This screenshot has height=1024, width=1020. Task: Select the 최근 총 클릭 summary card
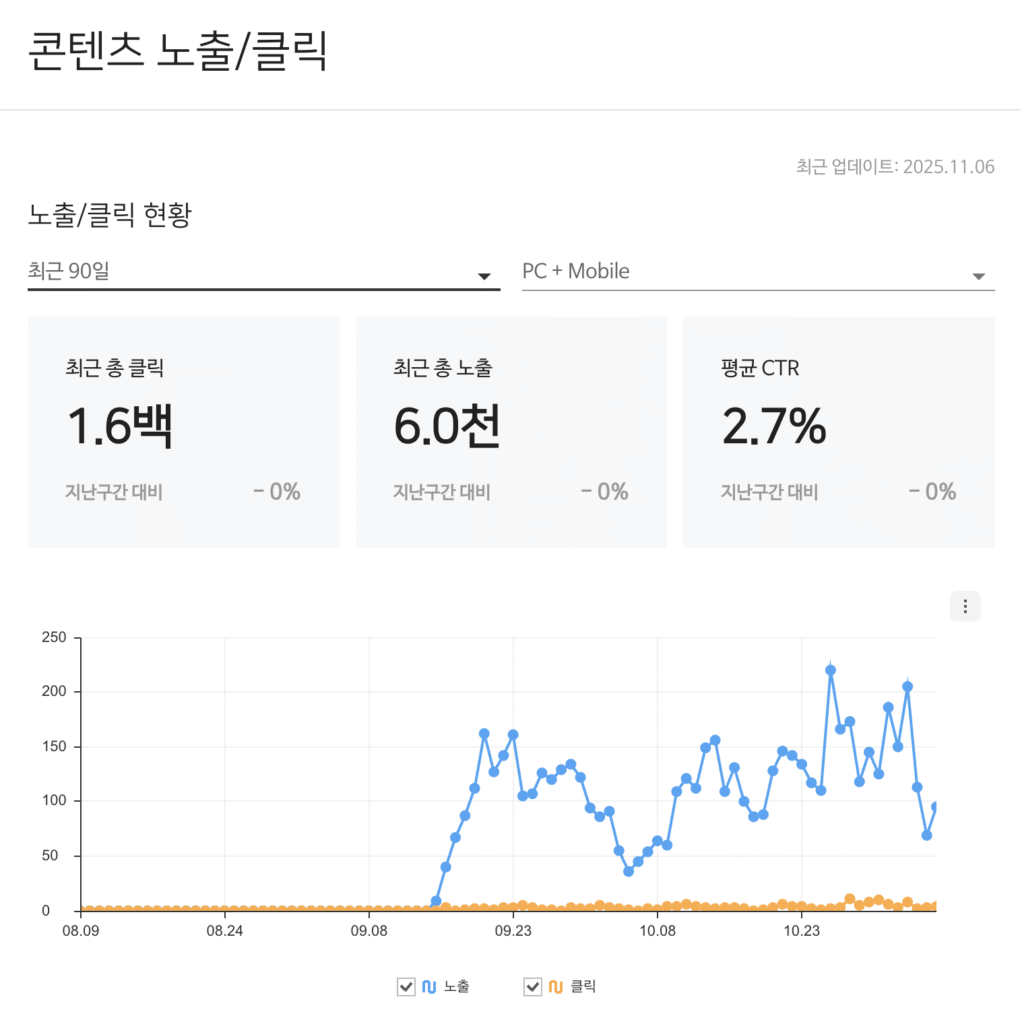[x=183, y=432]
